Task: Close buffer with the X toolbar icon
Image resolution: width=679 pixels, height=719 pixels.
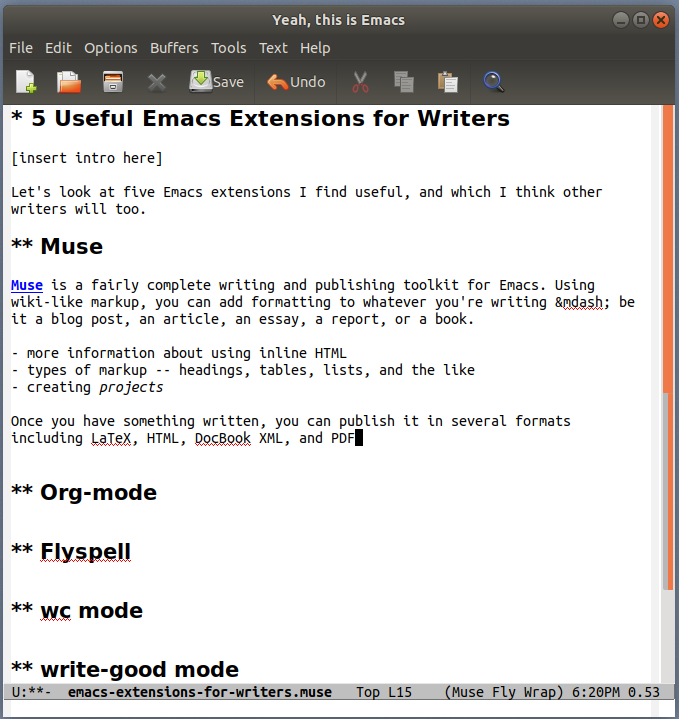Action: pyautogui.click(x=157, y=82)
